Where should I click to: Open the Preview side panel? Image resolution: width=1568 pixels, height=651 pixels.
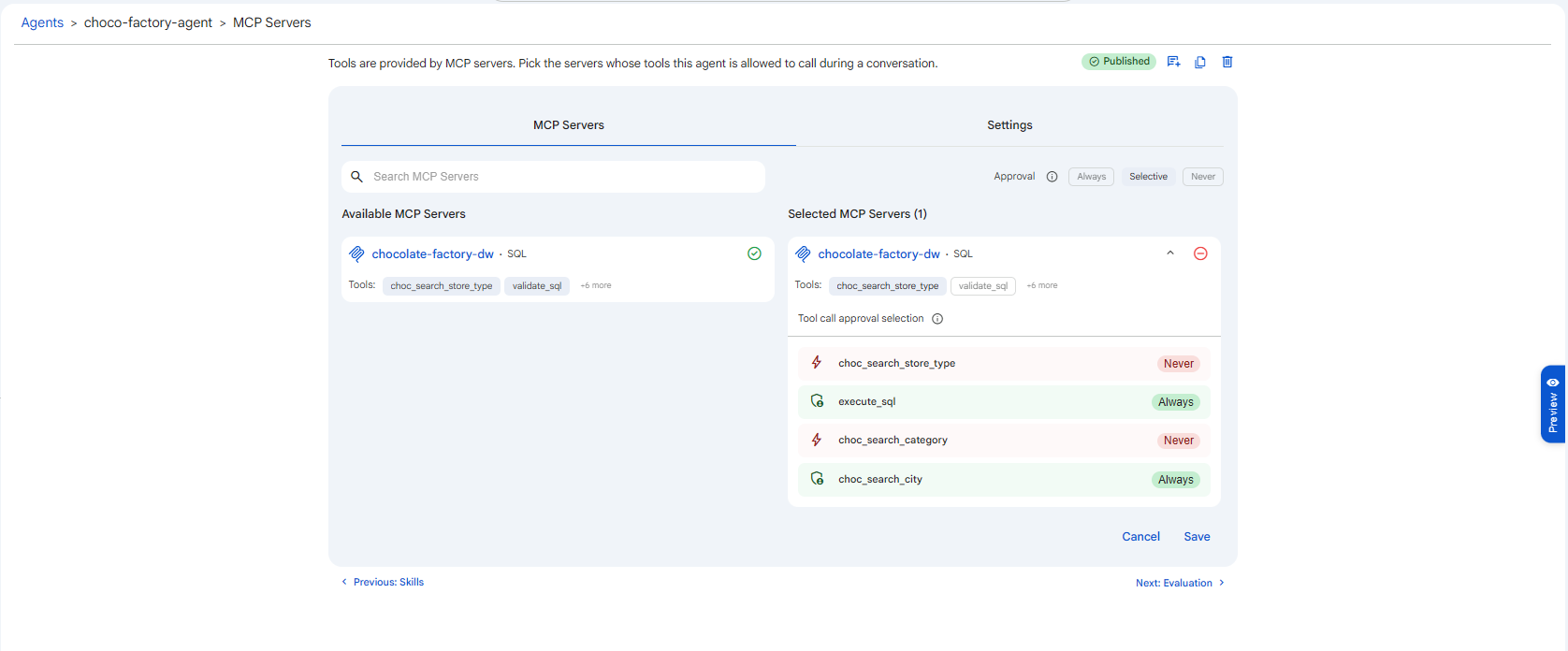pos(1553,404)
